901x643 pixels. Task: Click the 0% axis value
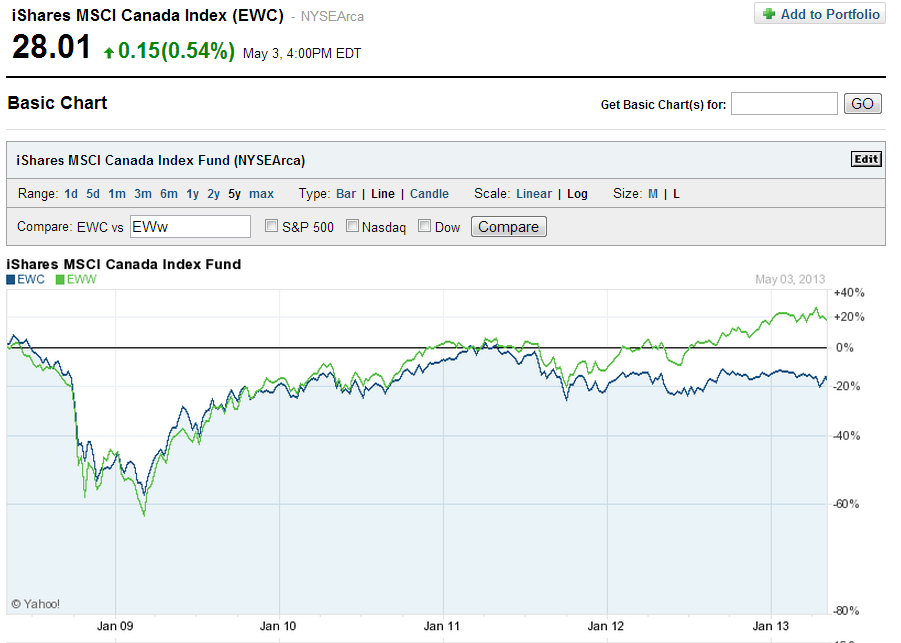(845, 348)
